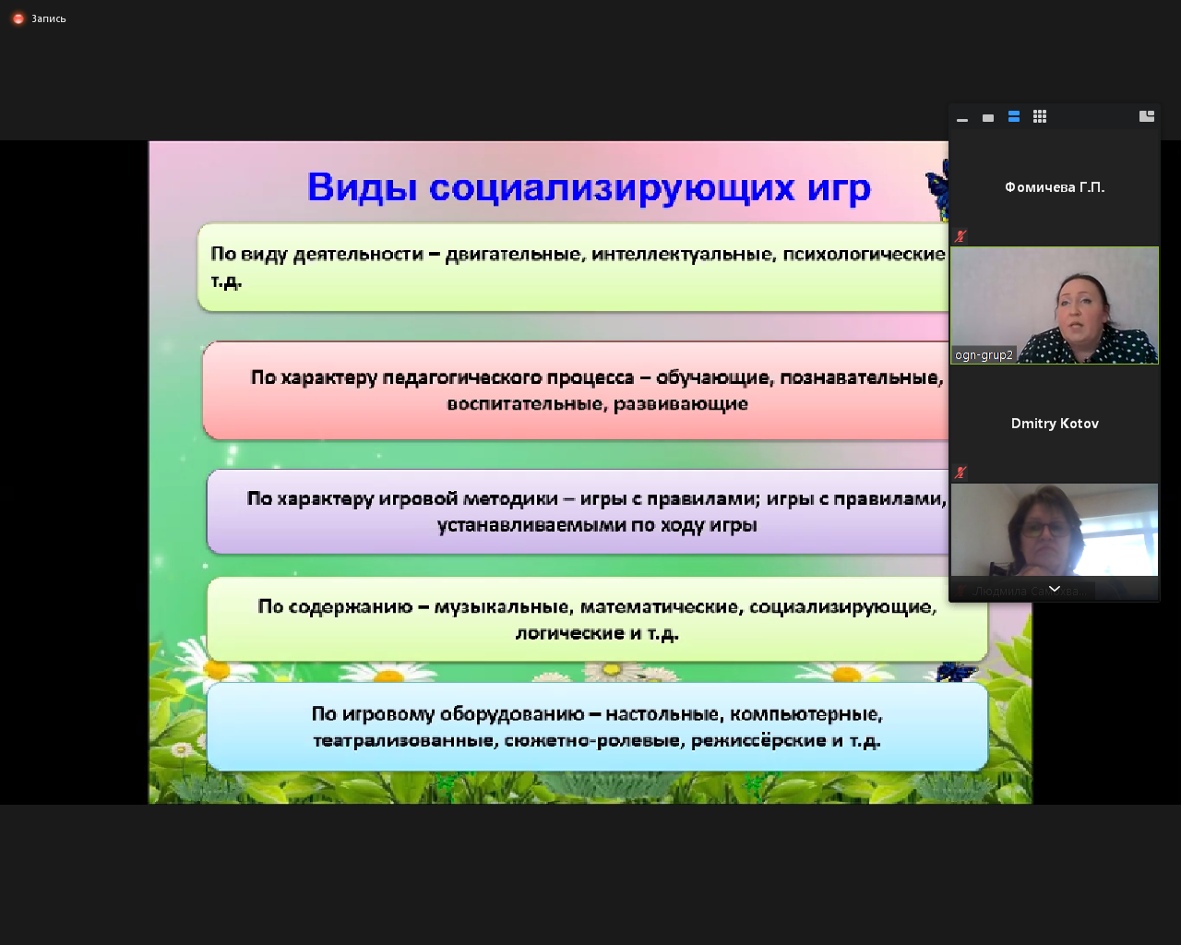
Task: Click the Виды социализирующих игр slide title
Action: click(x=589, y=187)
